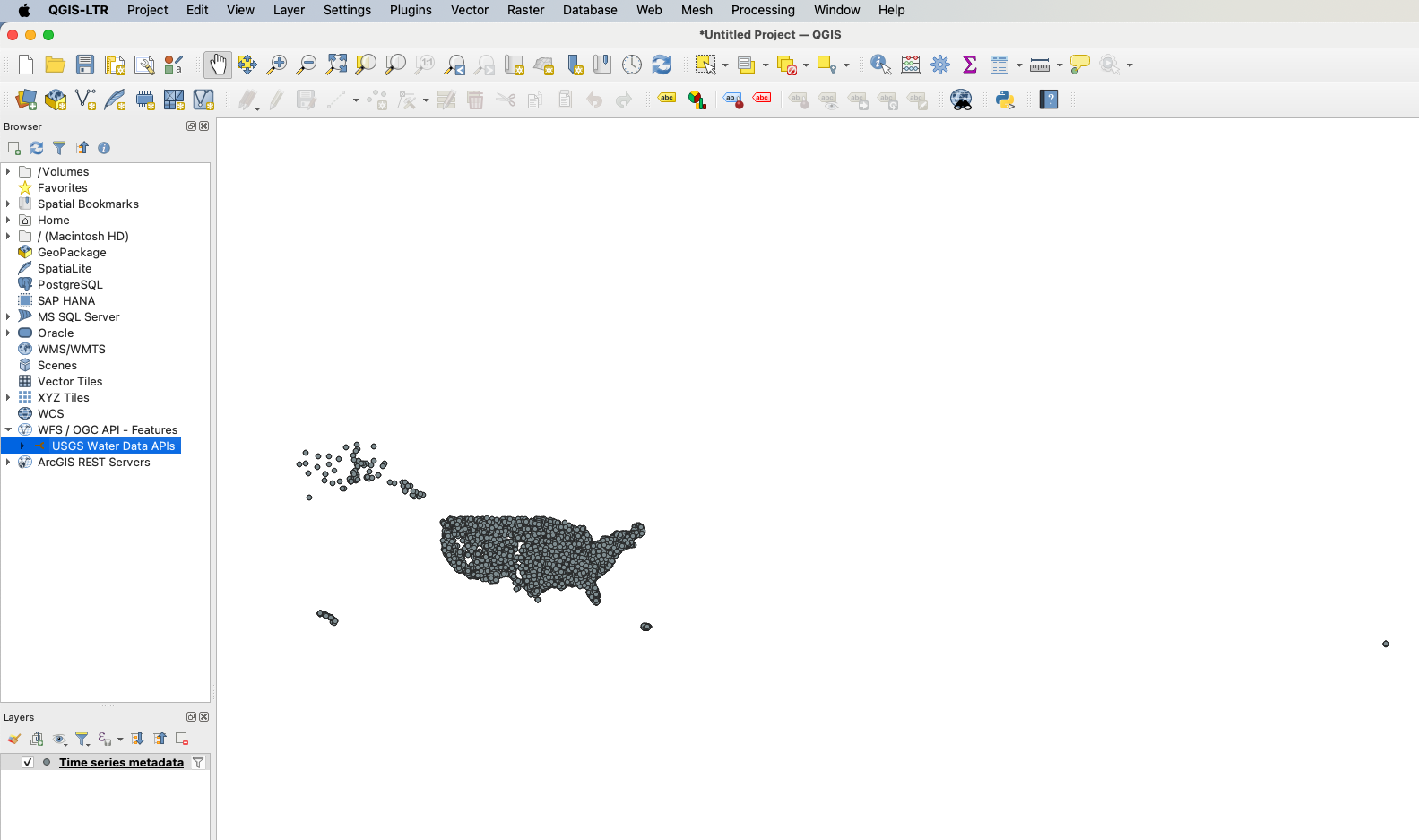Click Filter Browser funnel icon
1419x840 pixels.
tap(59, 148)
